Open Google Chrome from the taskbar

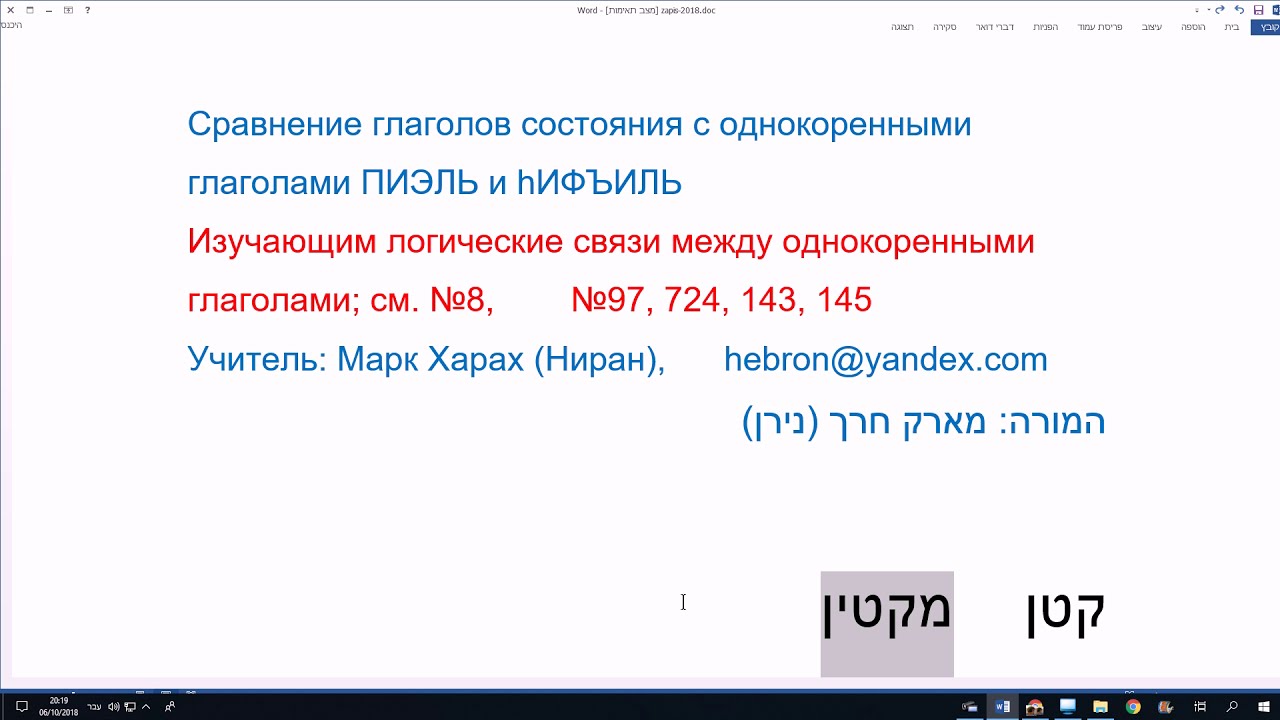click(x=1133, y=707)
